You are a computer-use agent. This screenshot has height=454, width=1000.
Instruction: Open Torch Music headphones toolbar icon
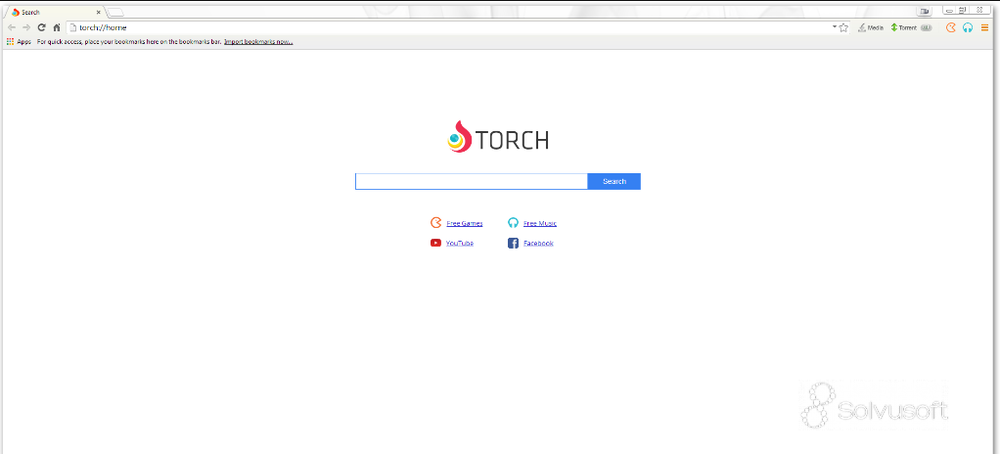tap(968, 27)
